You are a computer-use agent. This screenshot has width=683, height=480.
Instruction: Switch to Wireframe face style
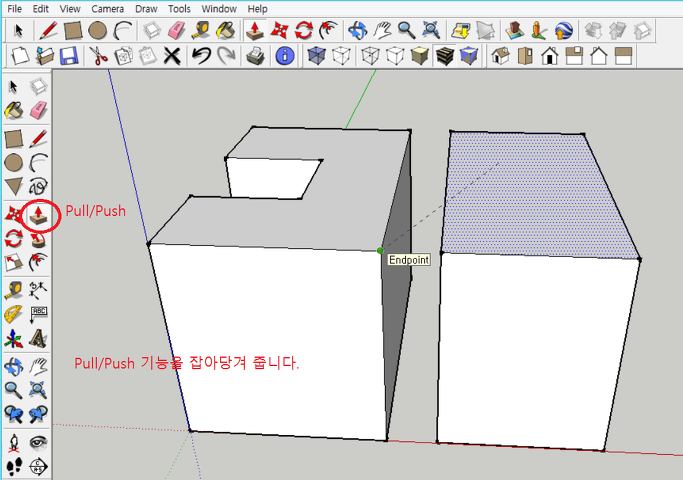[370, 56]
